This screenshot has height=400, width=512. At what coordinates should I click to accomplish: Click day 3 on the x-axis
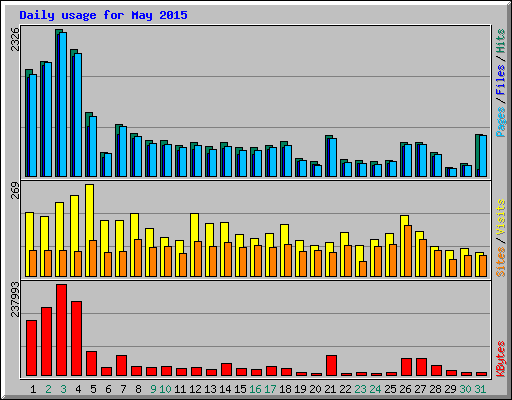coord(63,389)
